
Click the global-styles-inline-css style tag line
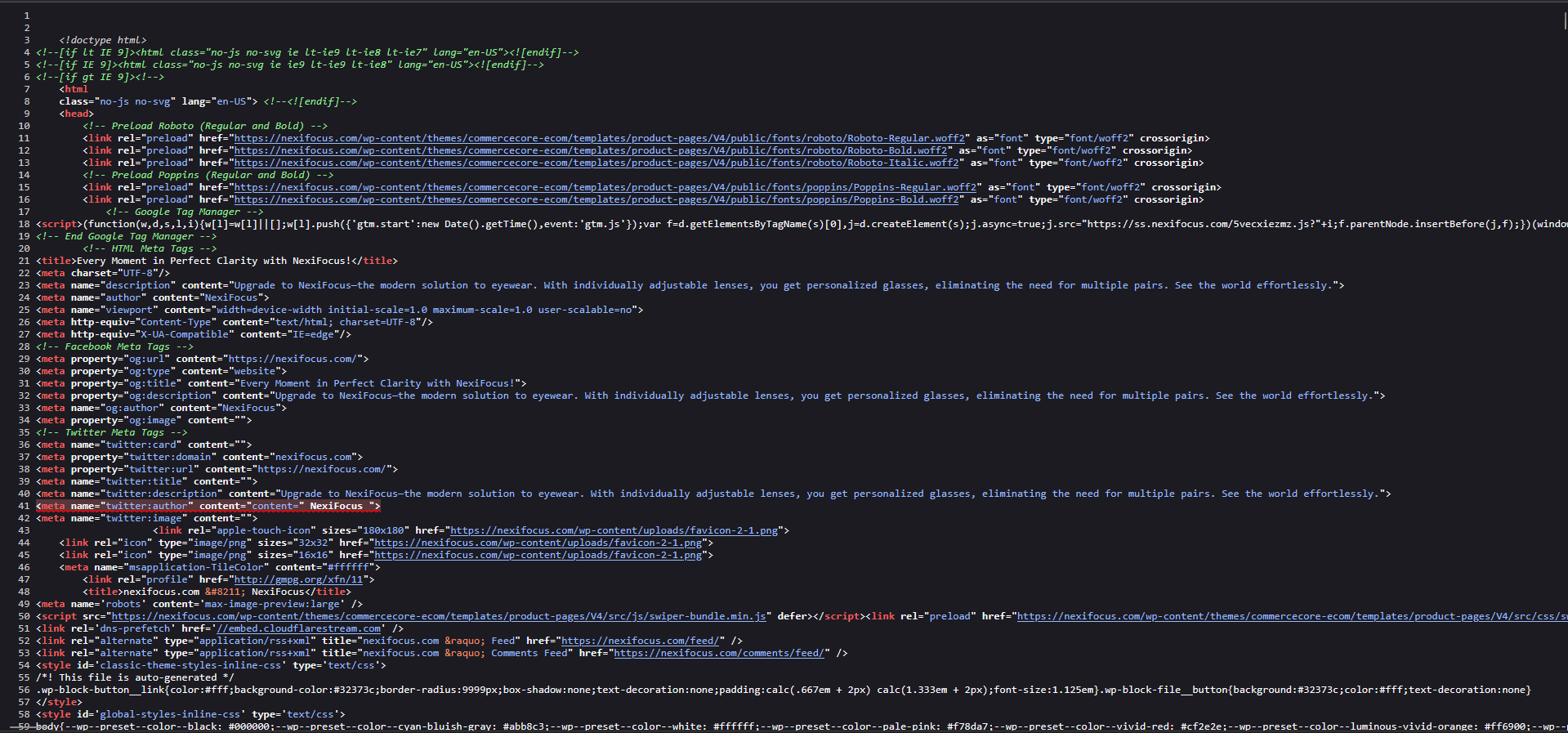pos(190,714)
